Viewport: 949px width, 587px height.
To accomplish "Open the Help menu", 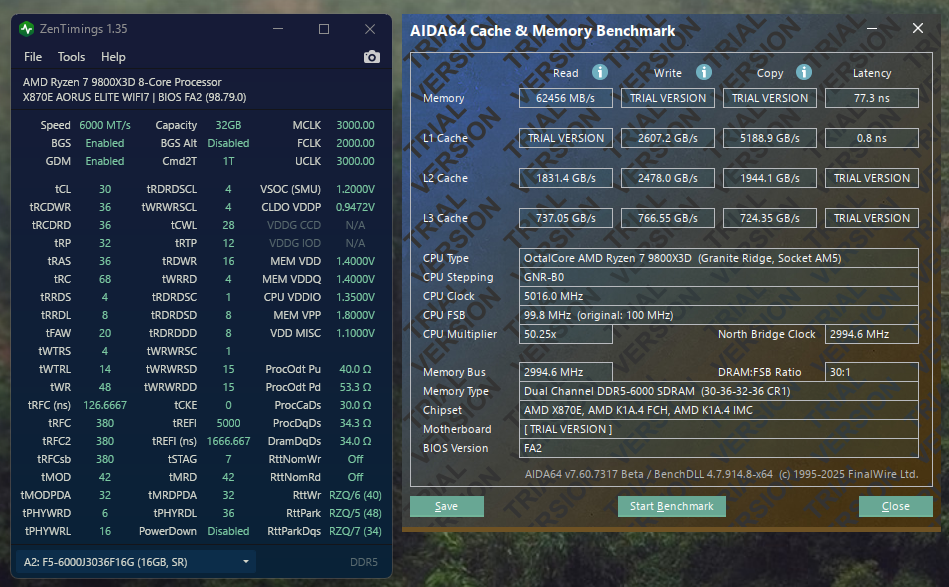I will tap(113, 57).
